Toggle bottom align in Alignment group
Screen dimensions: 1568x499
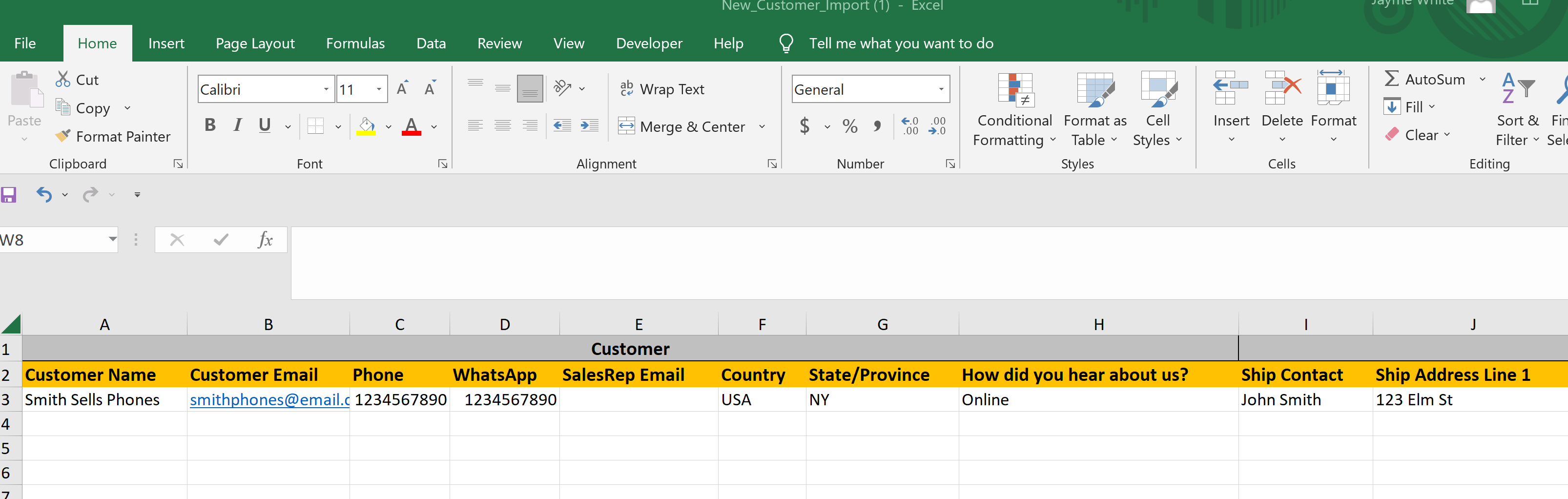[530, 89]
